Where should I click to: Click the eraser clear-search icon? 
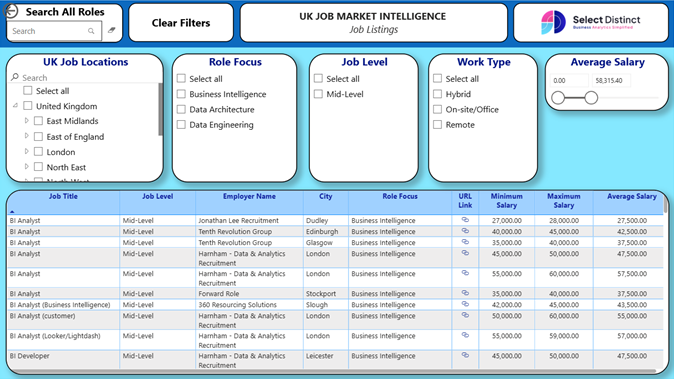(112, 30)
